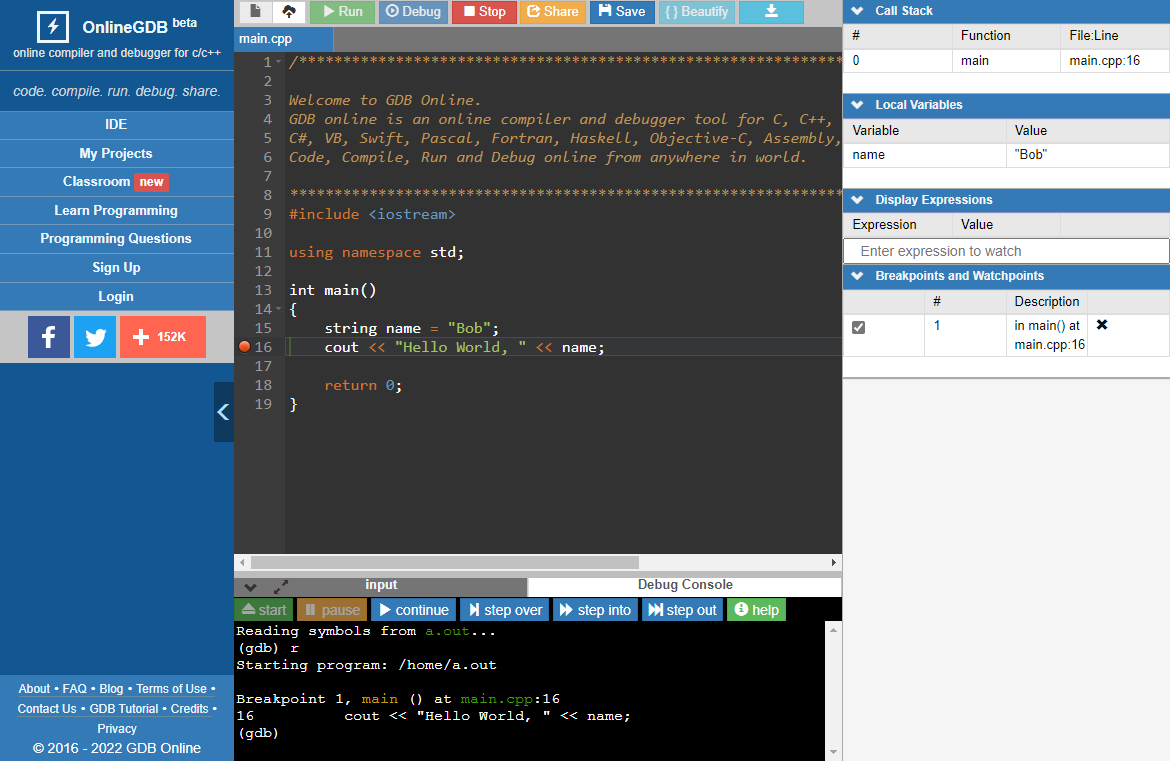Collapse the Local Variables panel
This screenshot has width=1170, height=761.
pos(857,105)
